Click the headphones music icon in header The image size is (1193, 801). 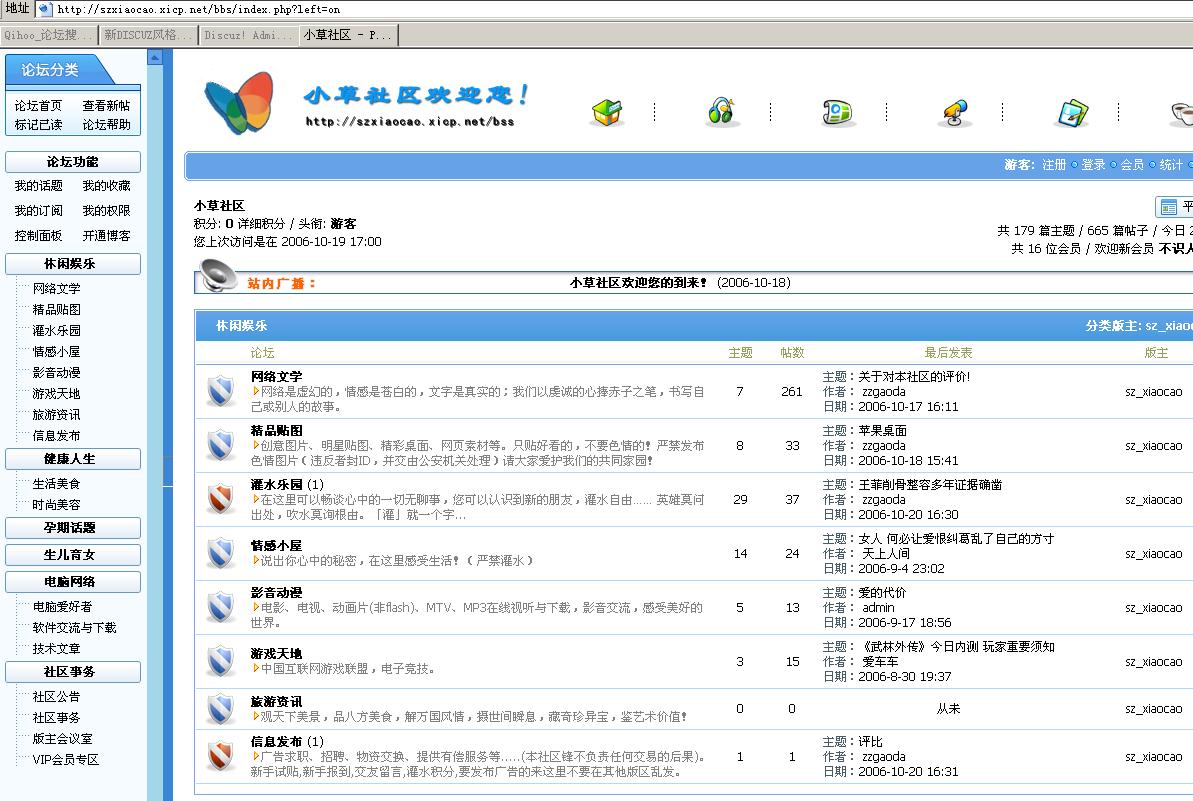[721, 112]
